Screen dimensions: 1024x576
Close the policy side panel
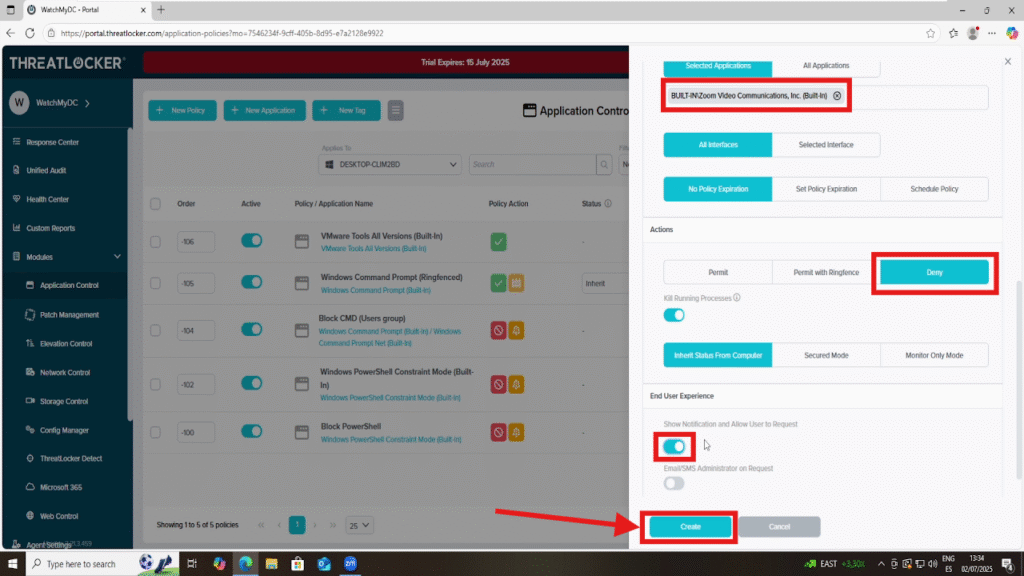pos(1008,61)
